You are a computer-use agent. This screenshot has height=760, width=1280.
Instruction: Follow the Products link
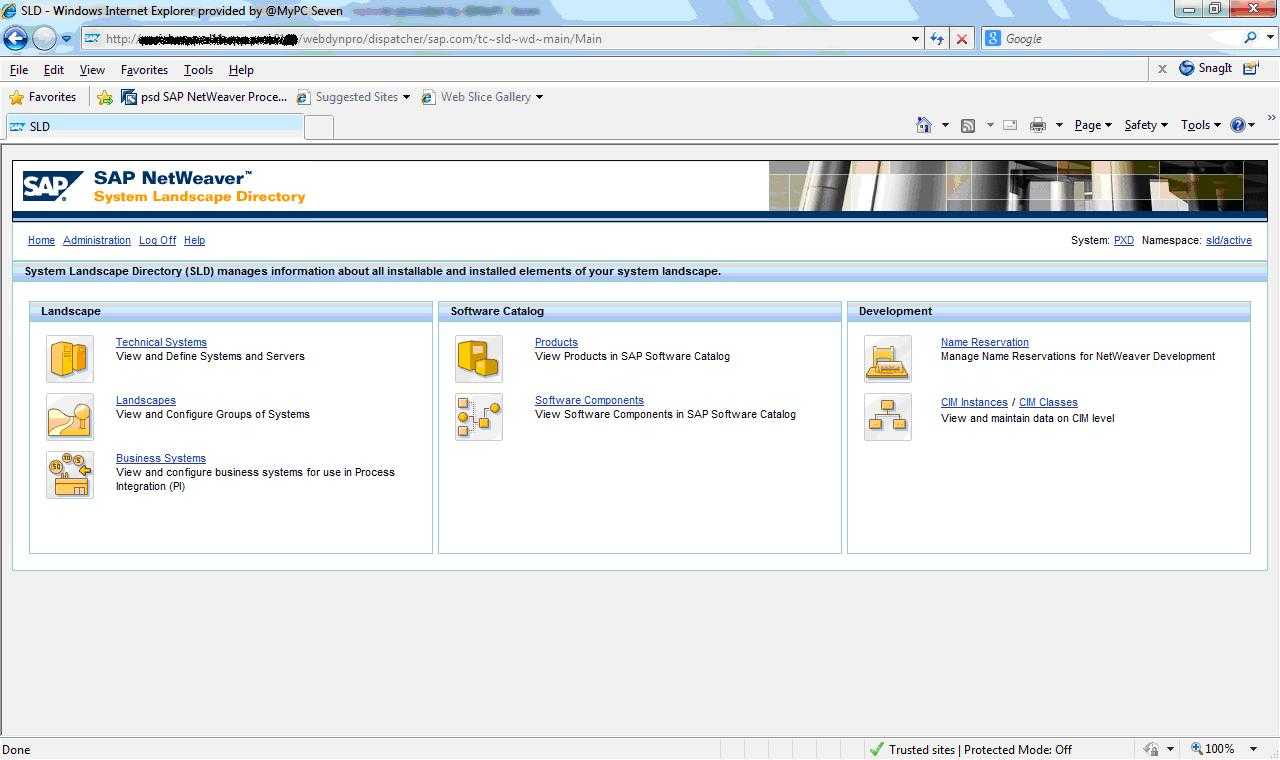coord(556,342)
